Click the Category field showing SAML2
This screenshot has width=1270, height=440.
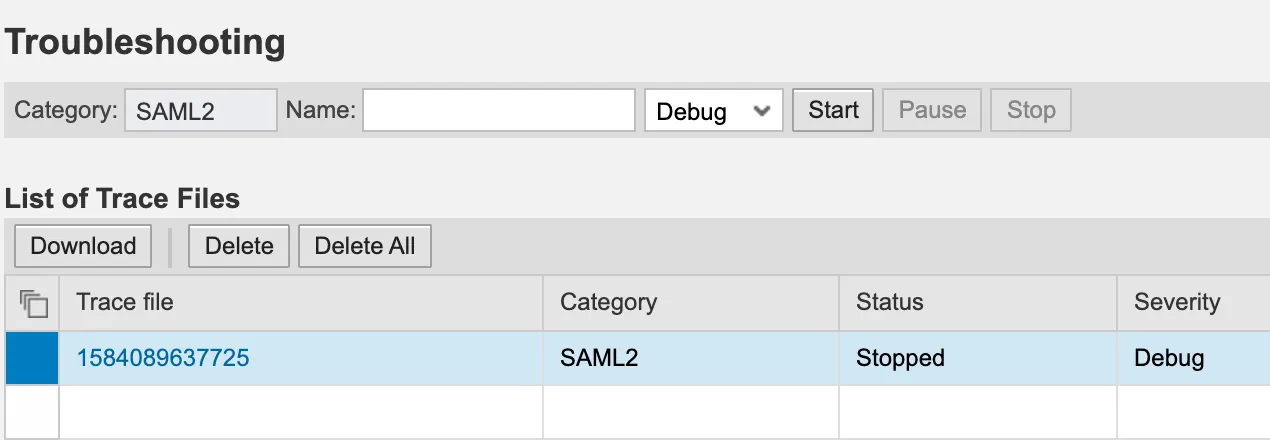coord(200,111)
